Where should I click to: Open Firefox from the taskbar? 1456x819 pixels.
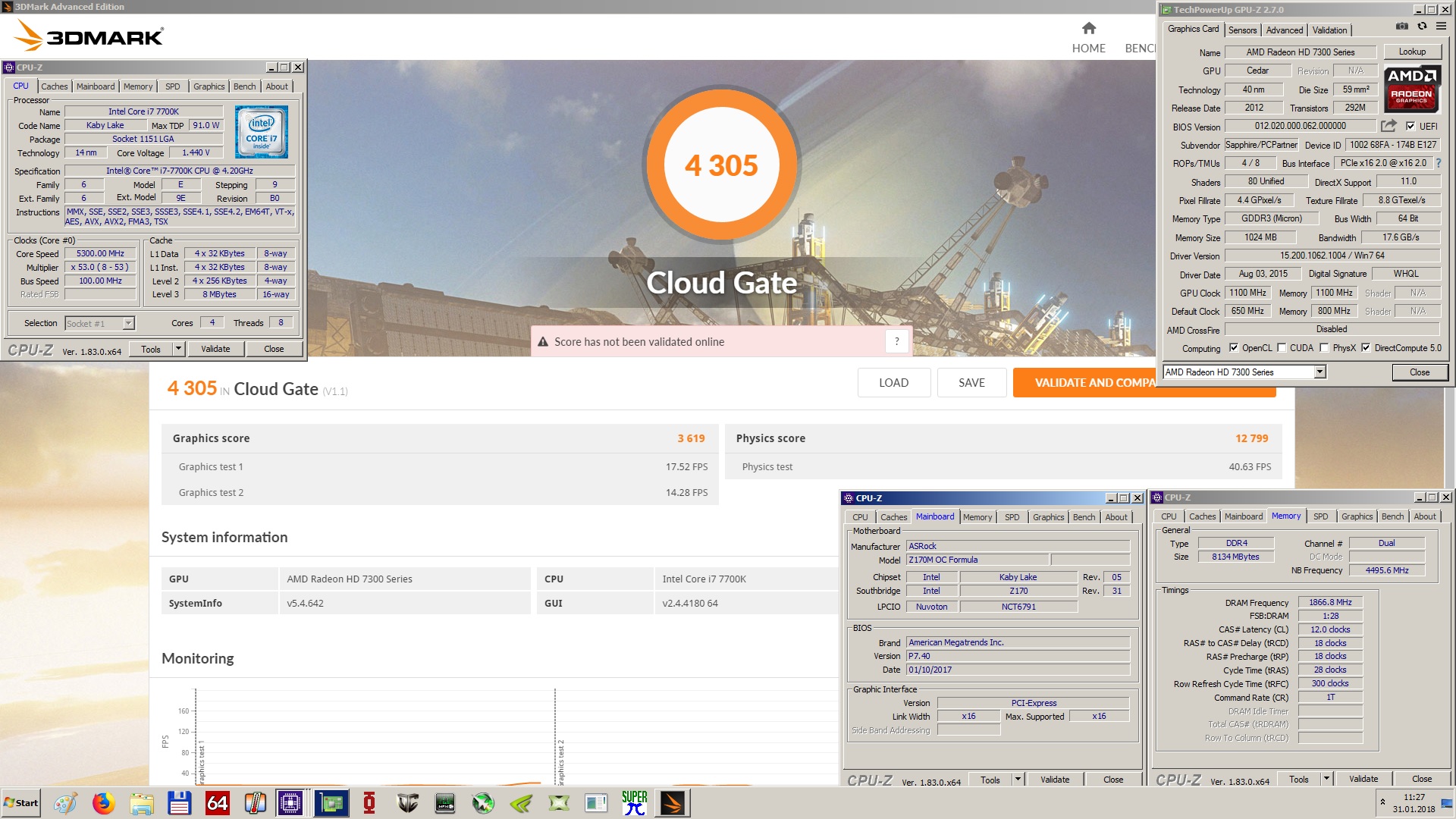103,803
